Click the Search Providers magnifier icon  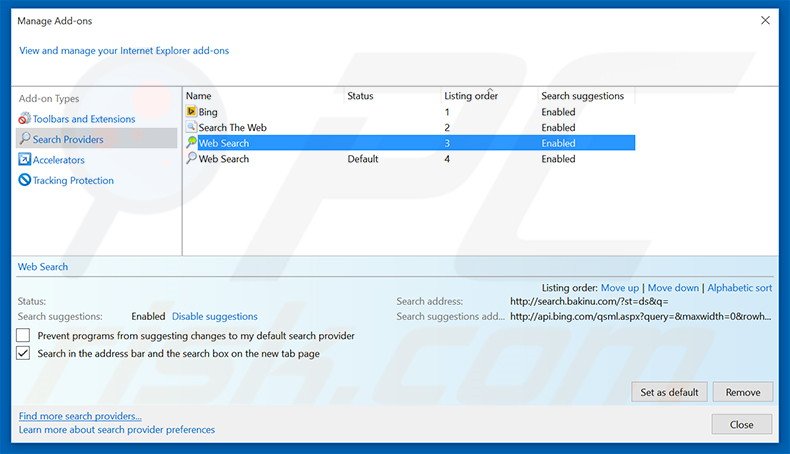pos(25,139)
